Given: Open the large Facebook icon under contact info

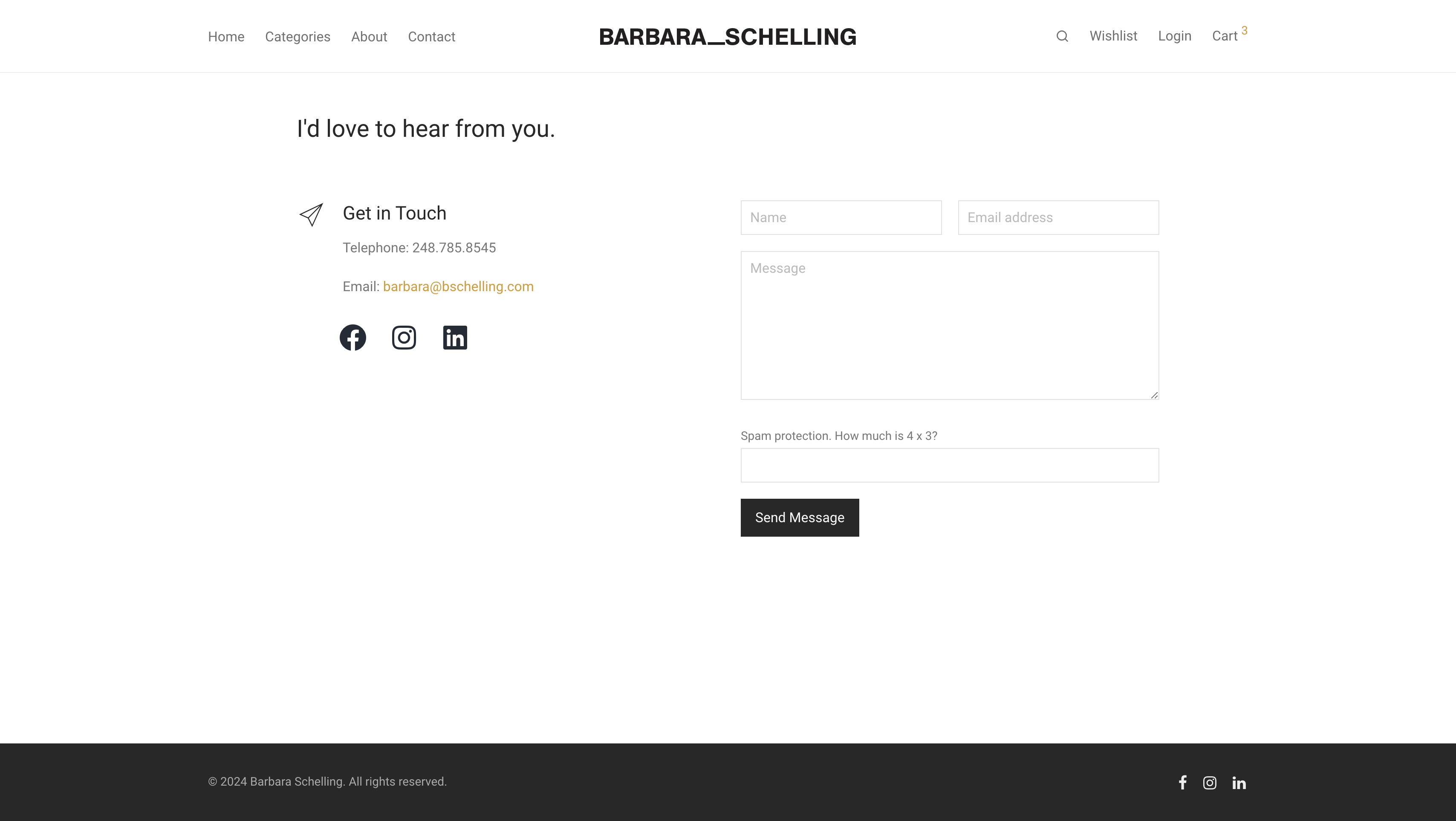Looking at the screenshot, I should coord(352,338).
